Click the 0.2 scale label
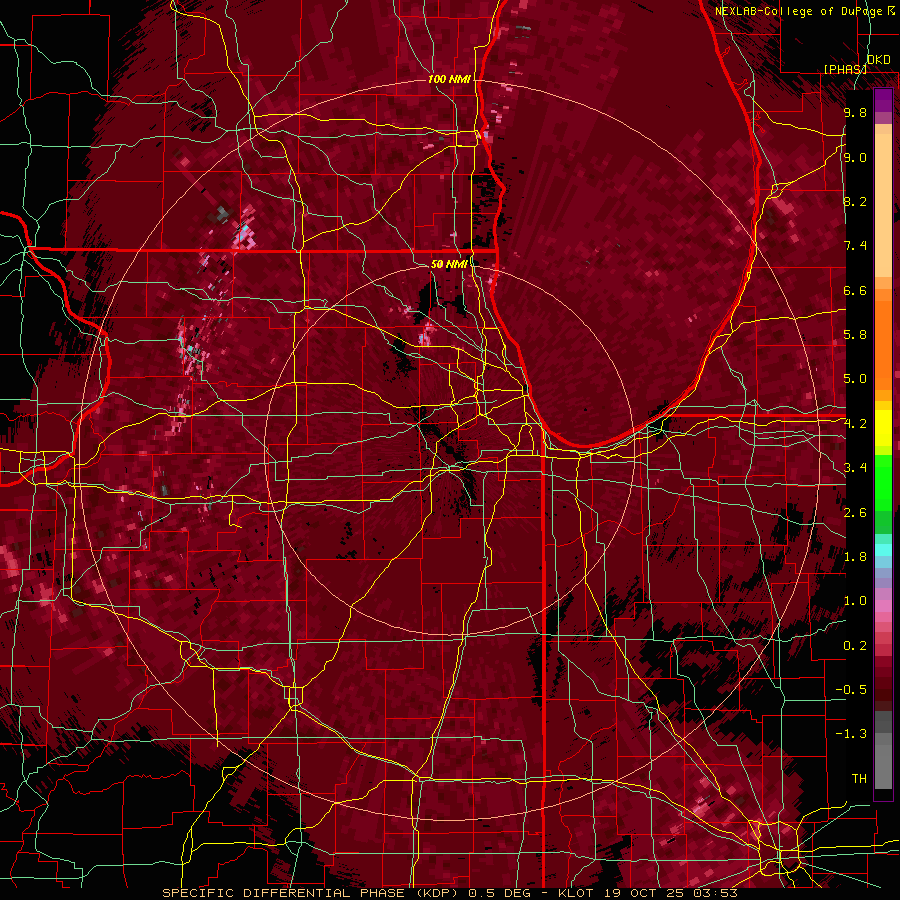This screenshot has height=900, width=900. pyautogui.click(x=855, y=646)
